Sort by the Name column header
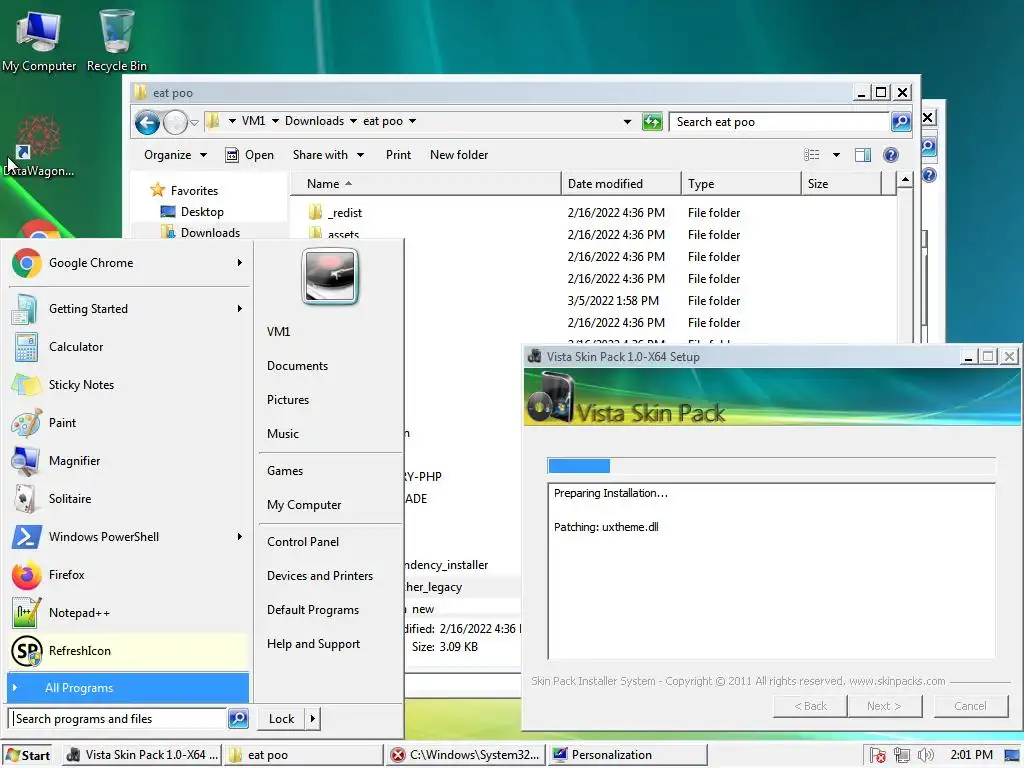1024x768 pixels. click(425, 184)
